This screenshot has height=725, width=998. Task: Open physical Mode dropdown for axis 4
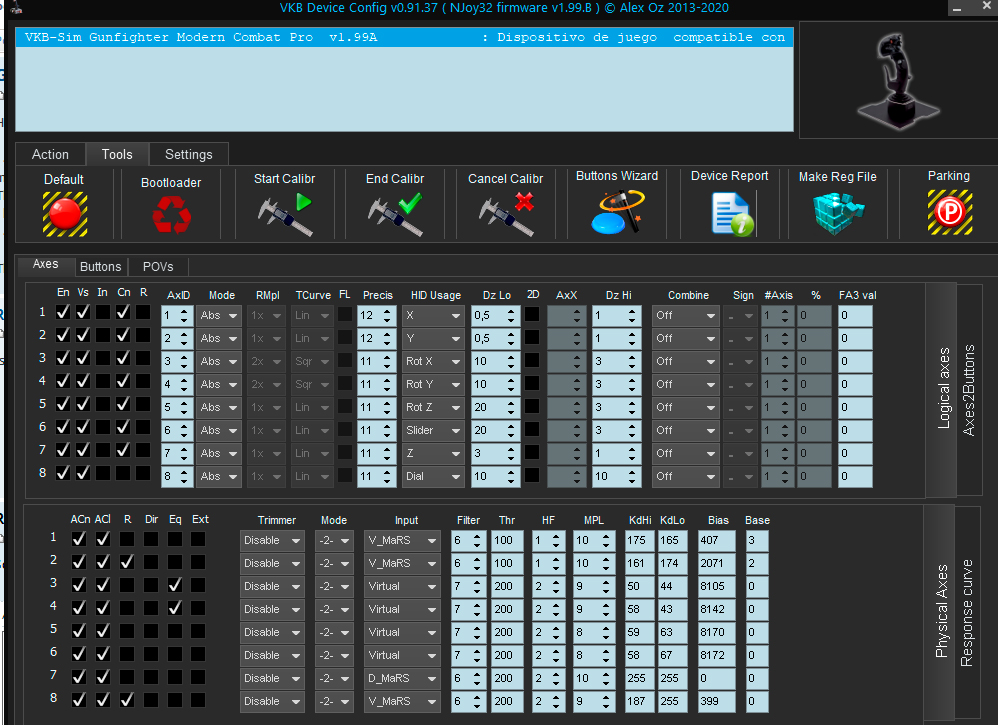tap(334, 609)
